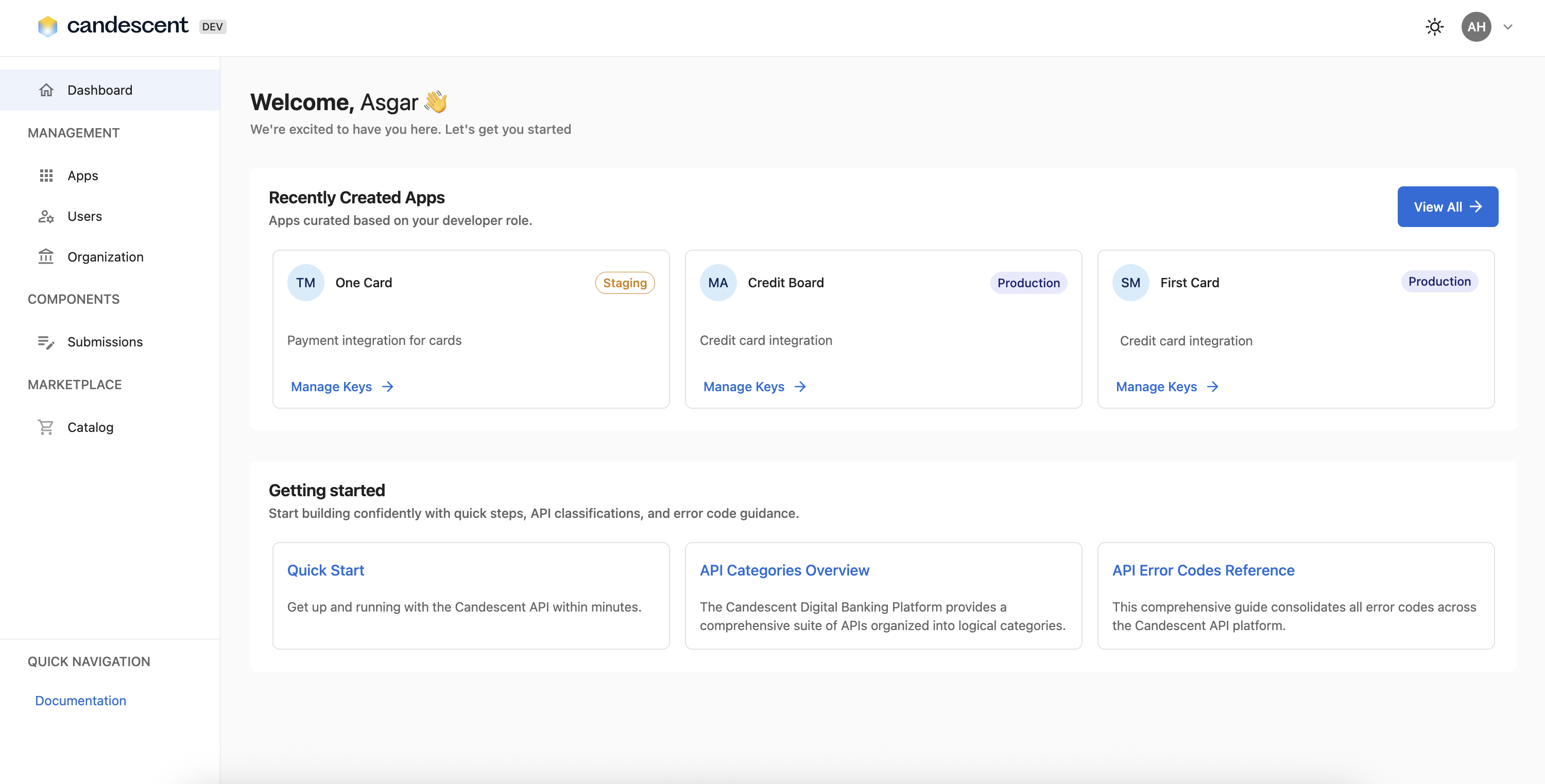Click the Dashboard home icon
Screen dimensions: 1545x784
click(x=46, y=90)
